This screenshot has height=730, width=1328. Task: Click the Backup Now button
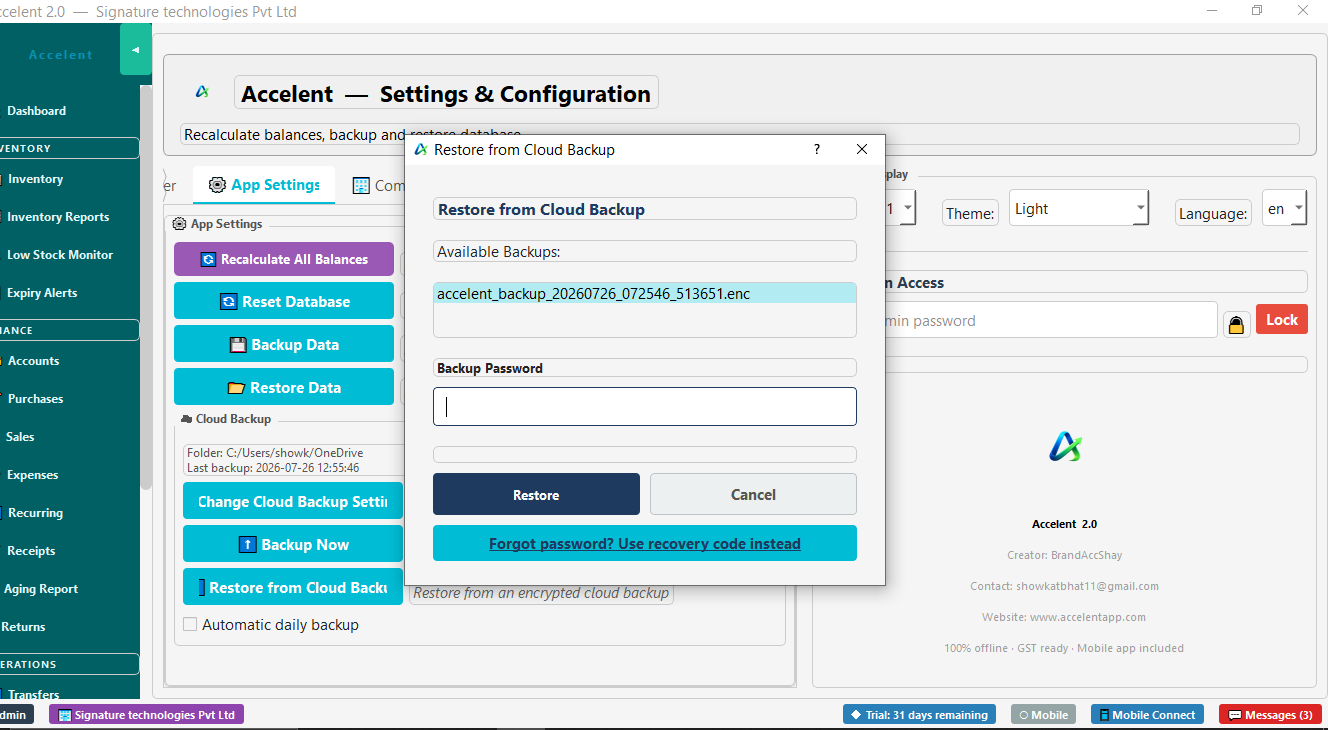point(293,544)
